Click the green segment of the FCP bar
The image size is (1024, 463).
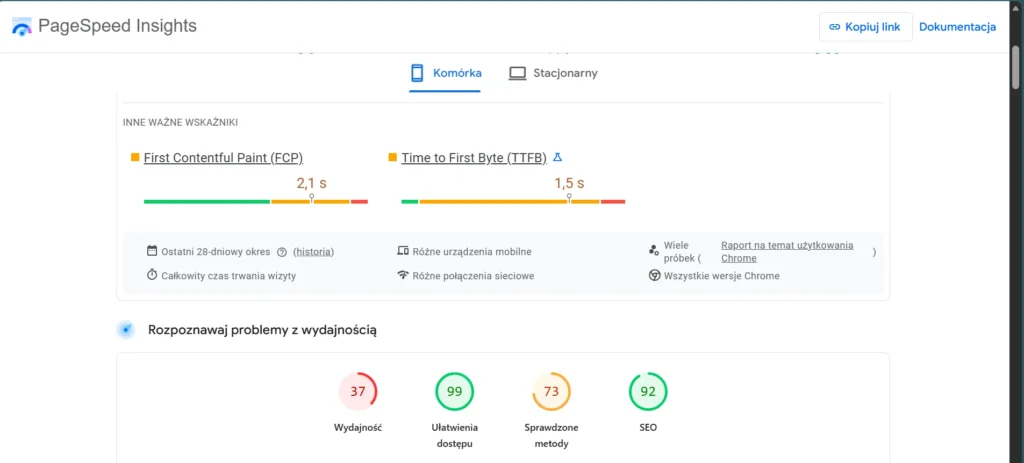pos(206,202)
